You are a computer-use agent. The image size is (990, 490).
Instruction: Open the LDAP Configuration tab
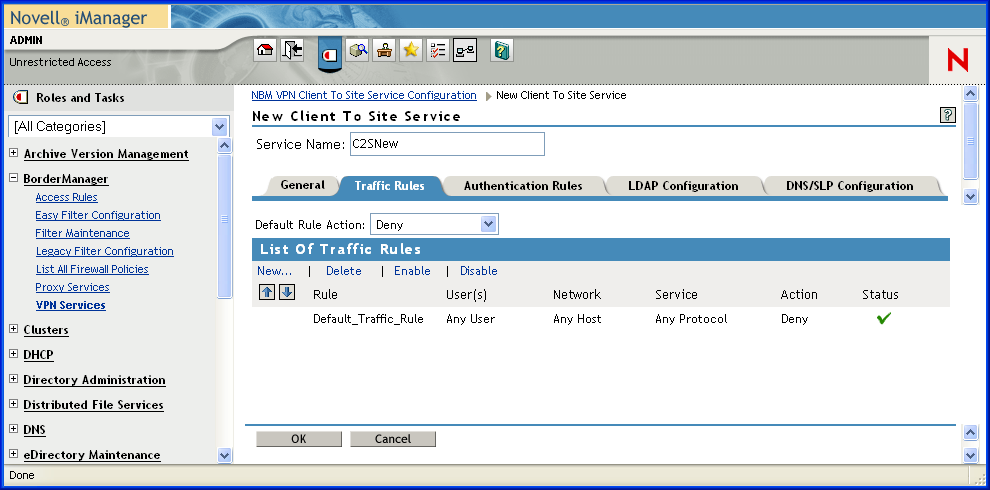(683, 186)
